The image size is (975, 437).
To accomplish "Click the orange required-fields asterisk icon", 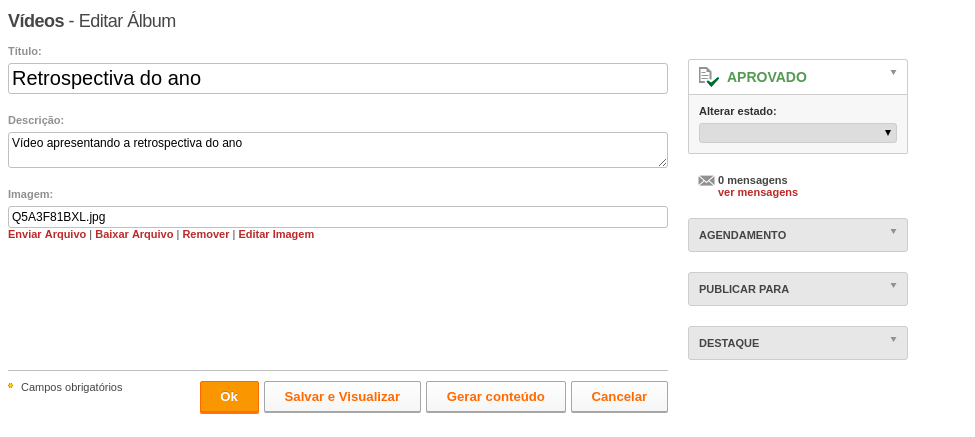I will coord(11,386).
